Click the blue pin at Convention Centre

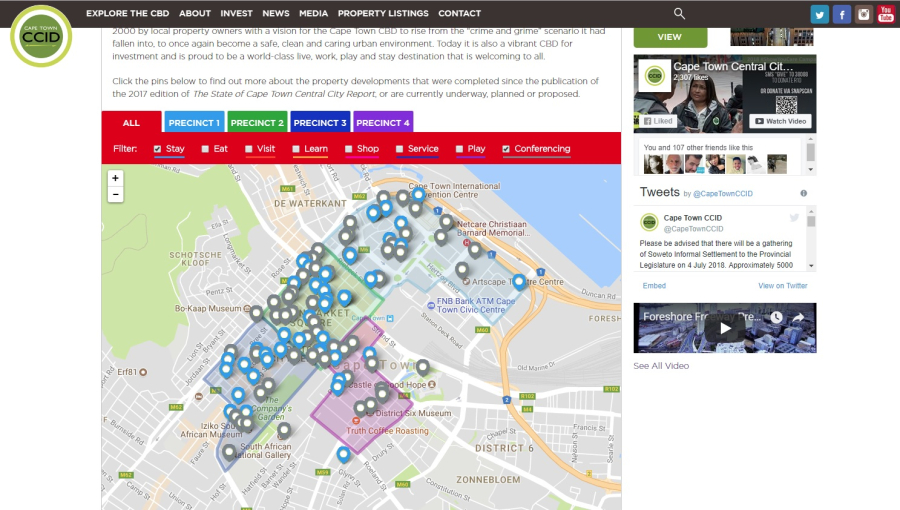tap(418, 194)
